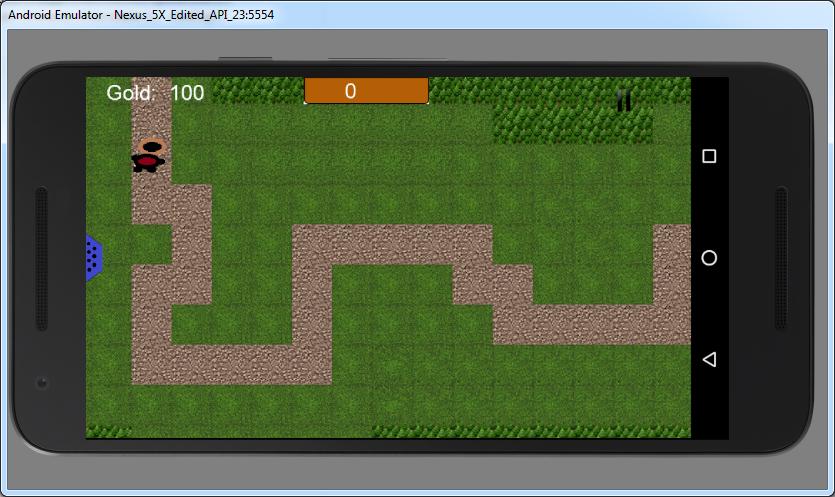Tap the Gold: 100 counter
Screen dimensions: 835x497
point(155,93)
